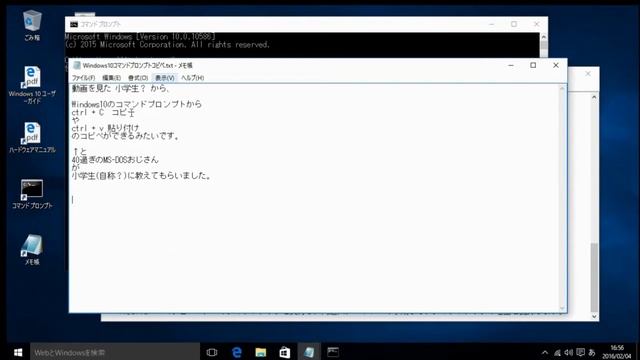Open the Action Center notification icon
This screenshot has height=360, width=640.
coord(580,353)
